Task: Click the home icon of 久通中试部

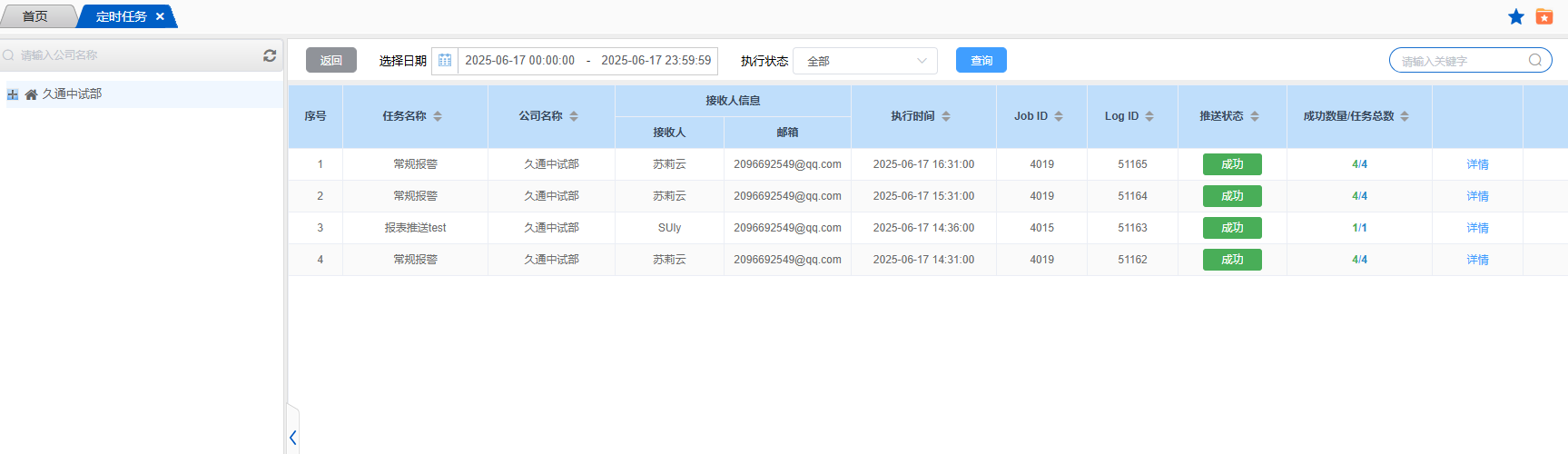Action: (x=31, y=94)
